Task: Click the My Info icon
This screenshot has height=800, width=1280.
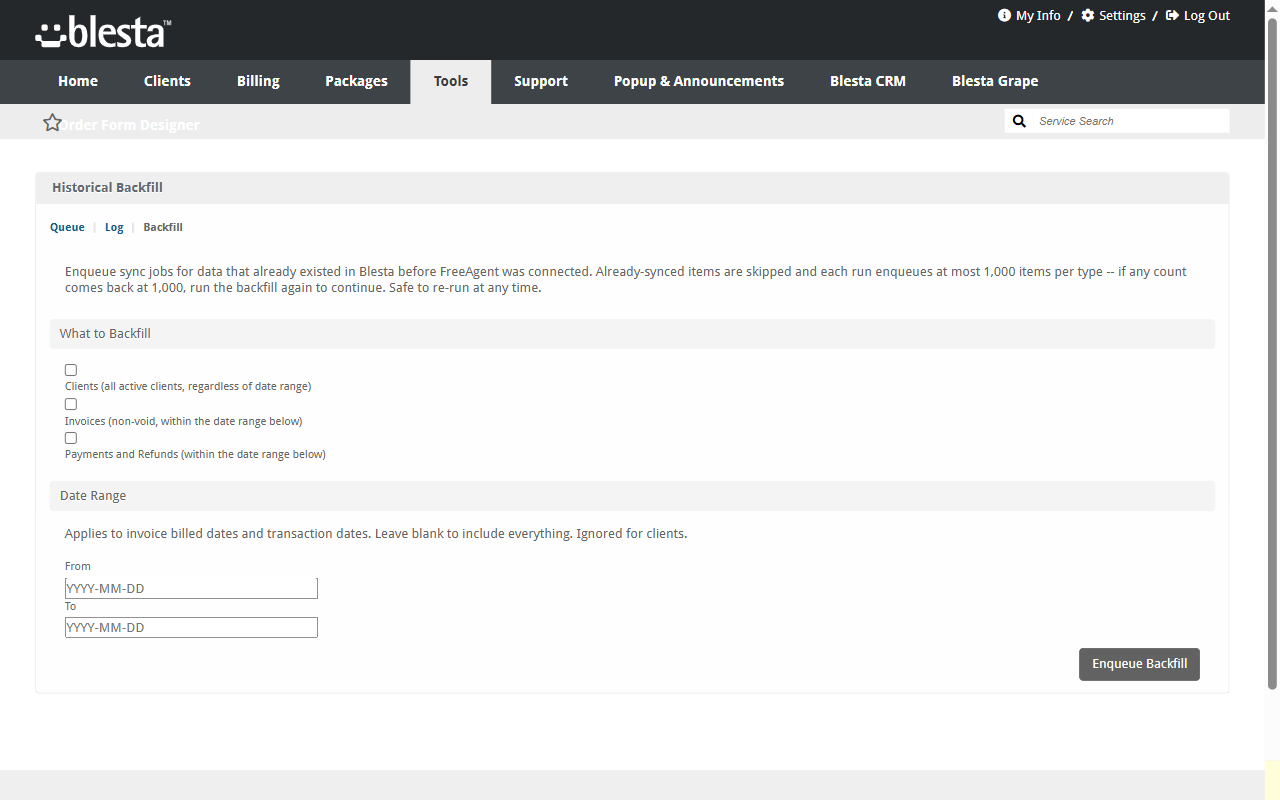Action: point(1004,15)
